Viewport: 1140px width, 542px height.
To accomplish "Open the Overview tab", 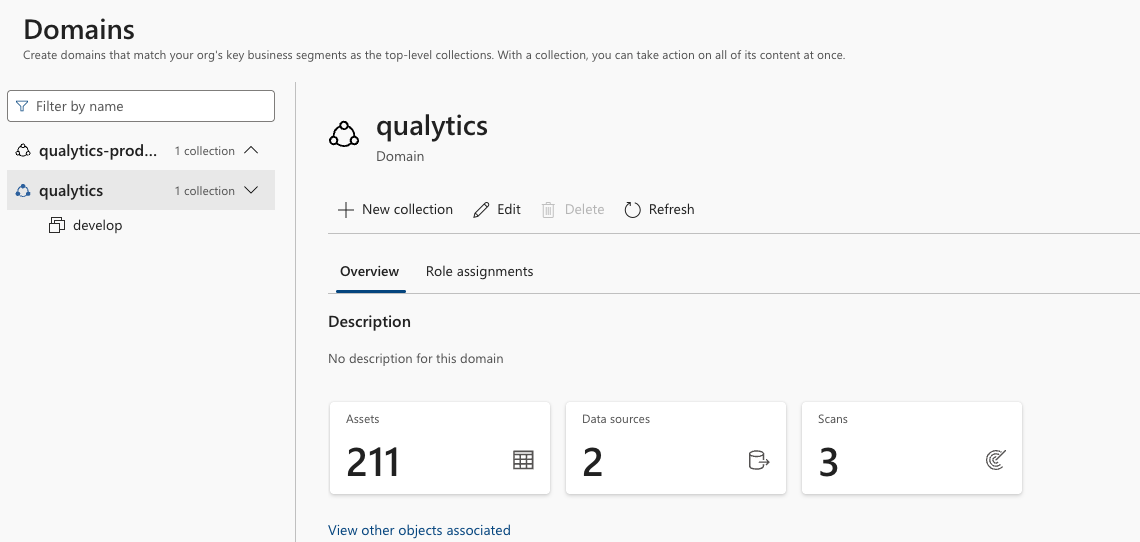I will tap(369, 272).
